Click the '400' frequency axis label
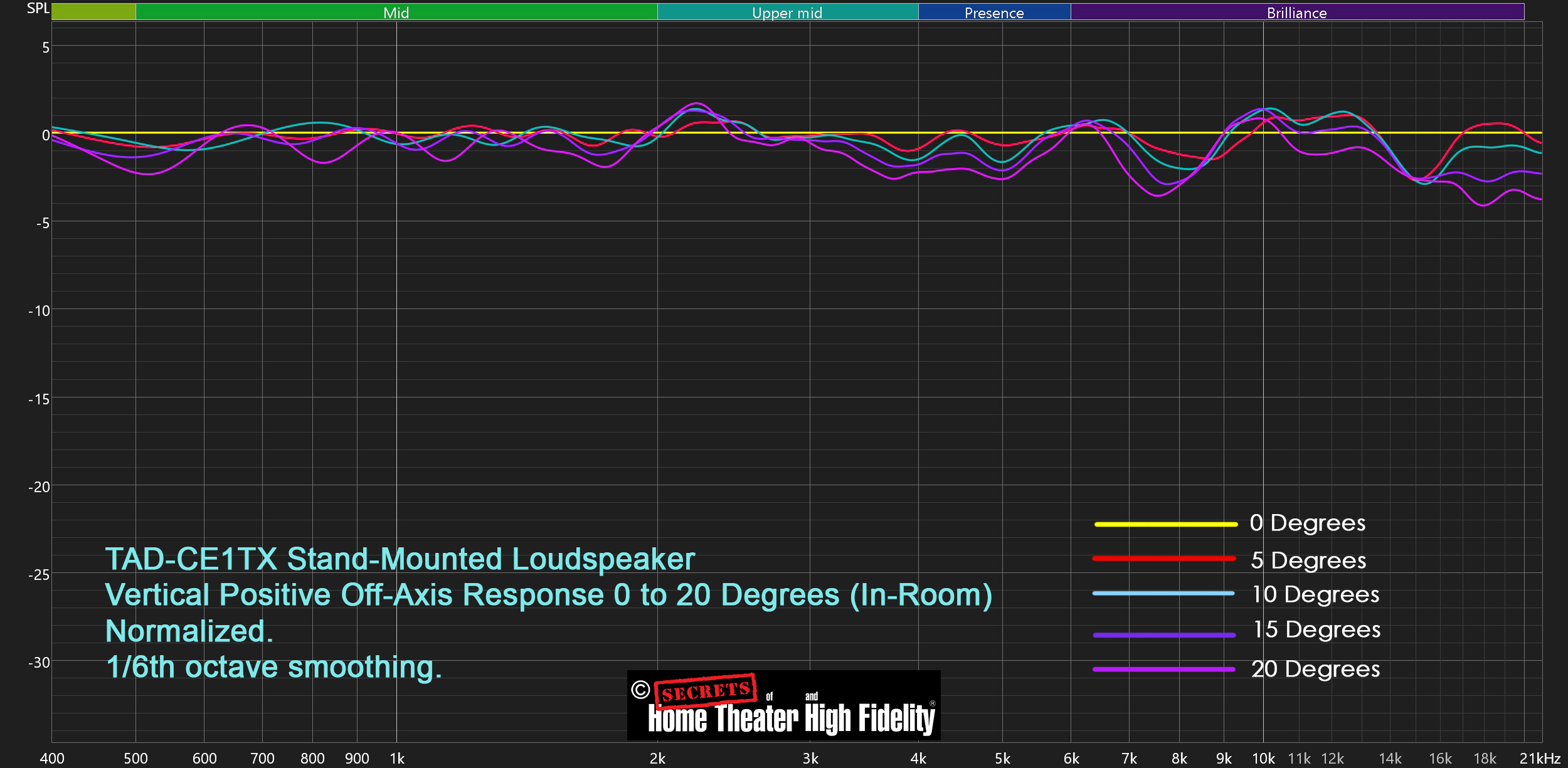1568x768 pixels. click(x=52, y=759)
